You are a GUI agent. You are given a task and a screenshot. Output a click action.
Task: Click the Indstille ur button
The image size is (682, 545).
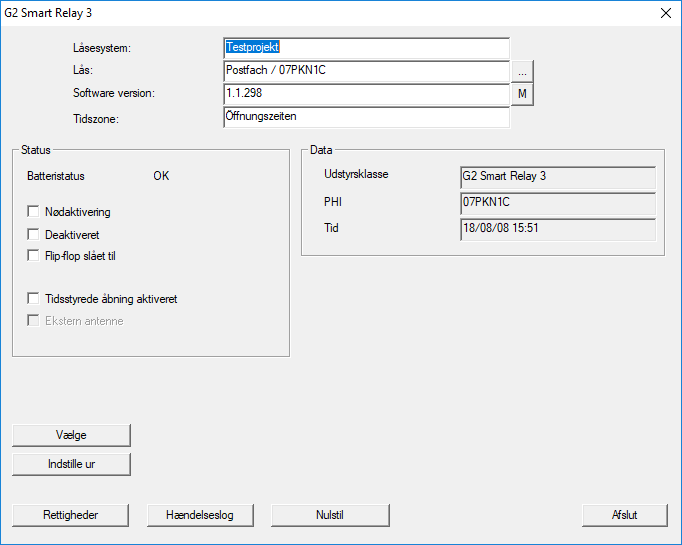point(71,464)
